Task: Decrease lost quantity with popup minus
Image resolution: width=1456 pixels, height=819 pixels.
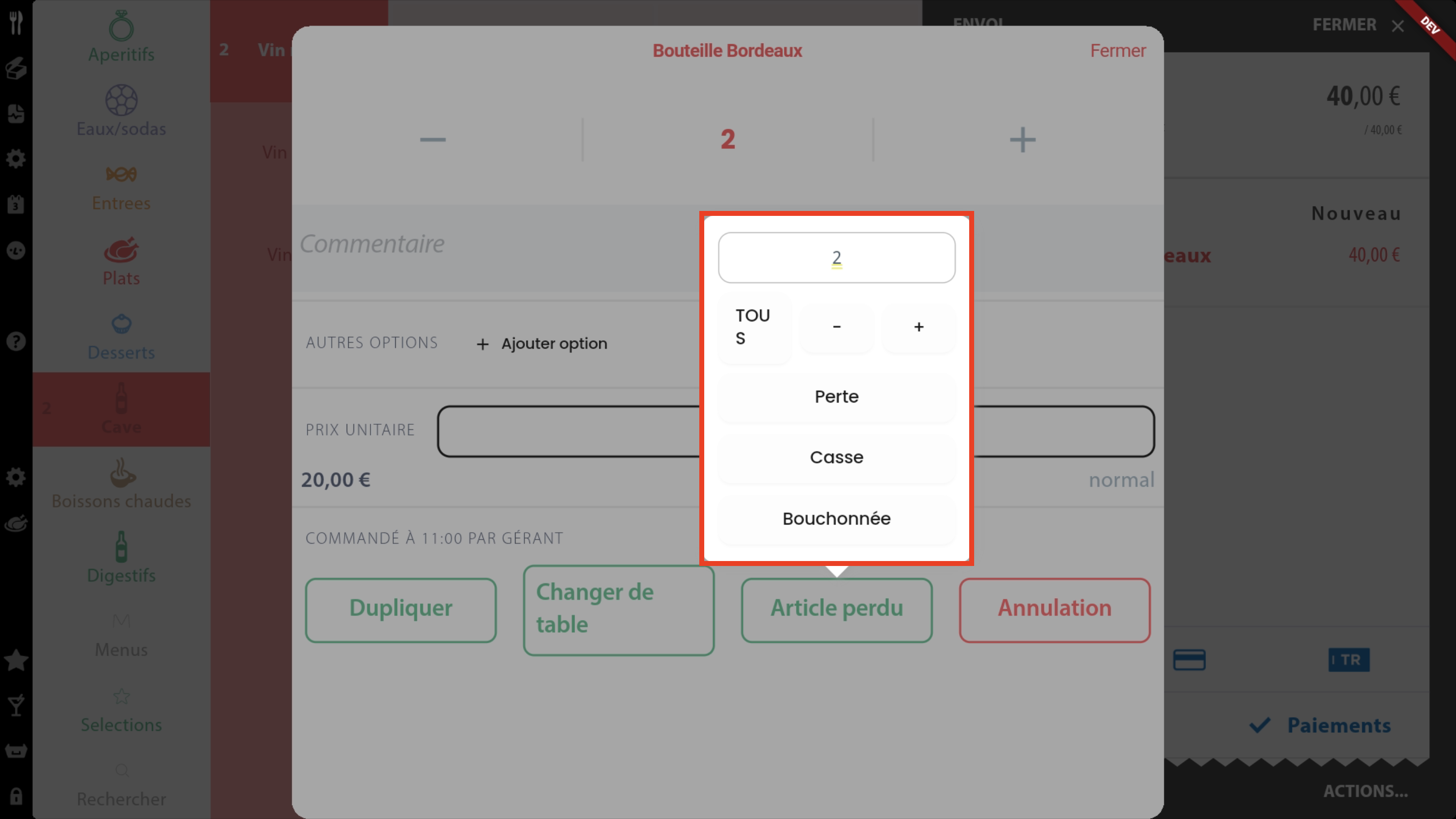Action: click(x=836, y=327)
